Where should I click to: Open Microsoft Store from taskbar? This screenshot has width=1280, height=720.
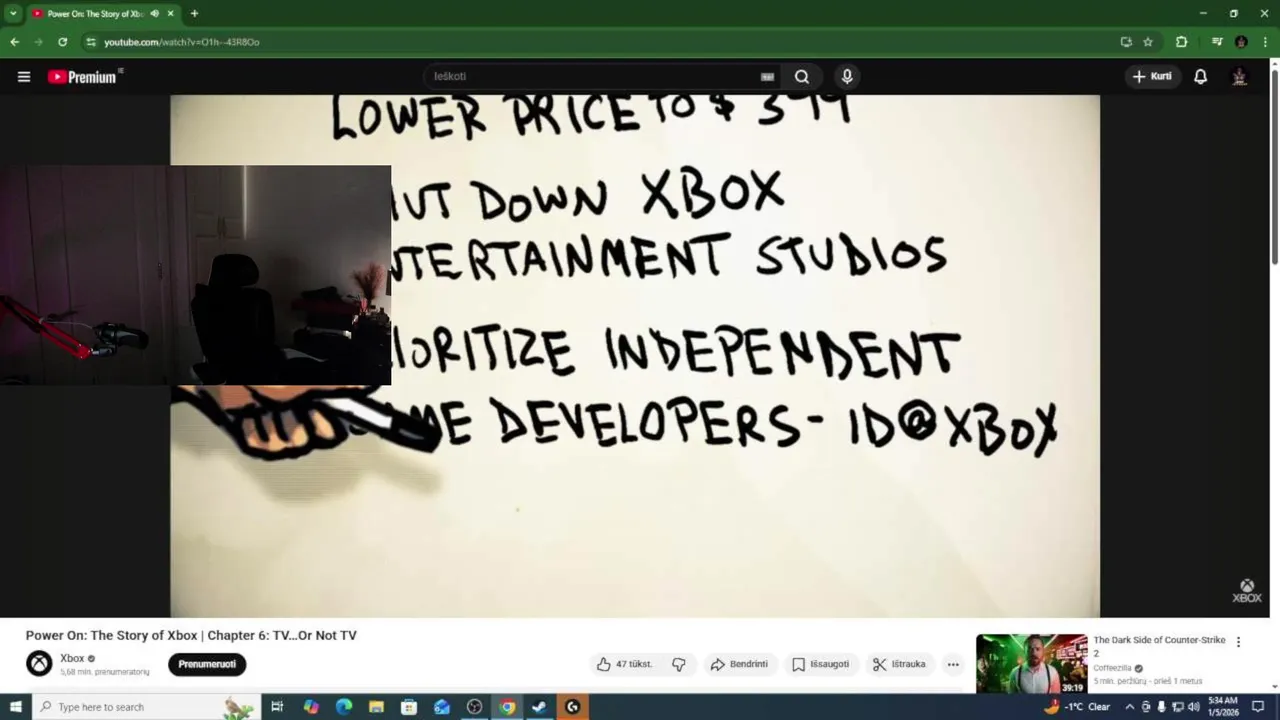pos(409,707)
